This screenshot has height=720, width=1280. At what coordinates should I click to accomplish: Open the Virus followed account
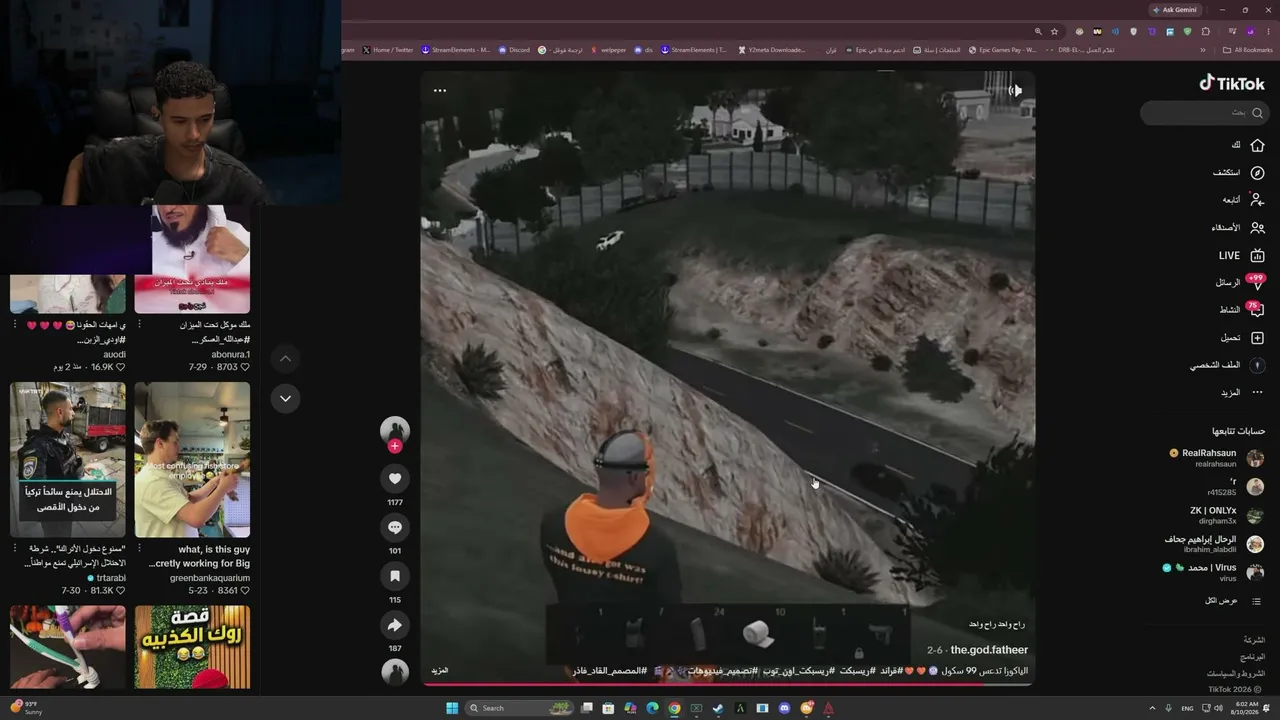coord(1214,572)
